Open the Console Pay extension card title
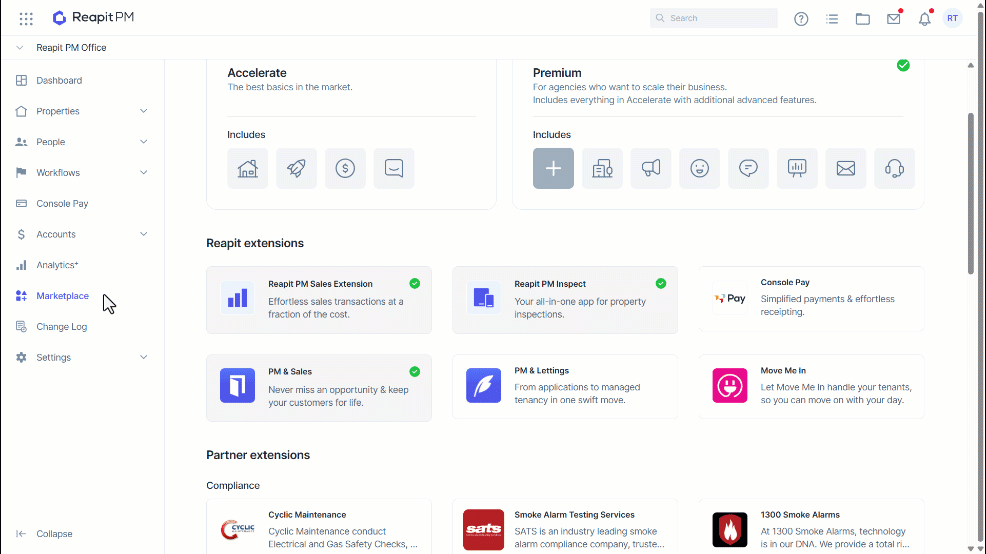Screen dimensions: 986x554 785,282
